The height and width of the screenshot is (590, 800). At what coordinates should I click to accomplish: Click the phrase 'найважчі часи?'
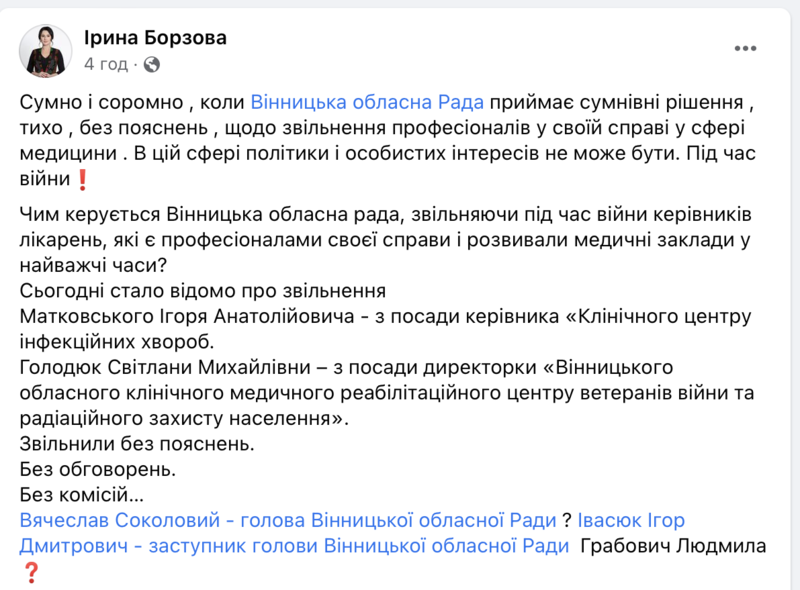[x=93, y=265]
